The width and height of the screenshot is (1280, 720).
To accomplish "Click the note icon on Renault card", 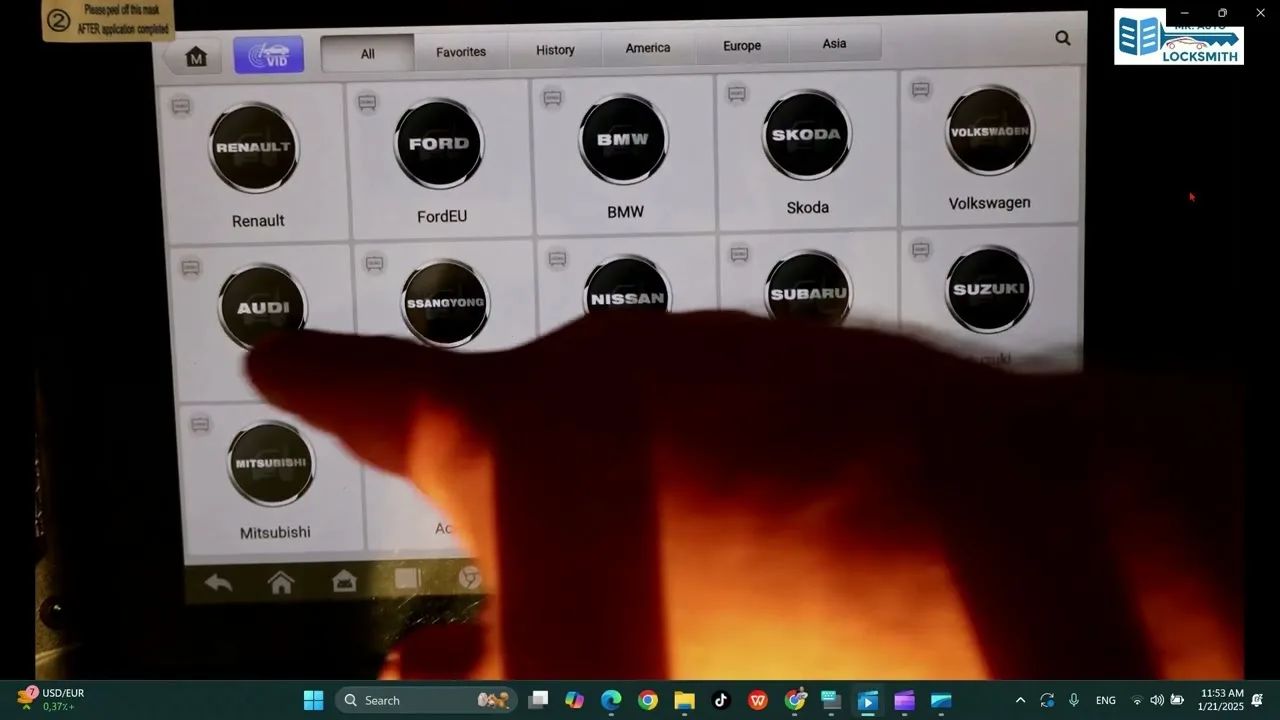I will point(181,106).
